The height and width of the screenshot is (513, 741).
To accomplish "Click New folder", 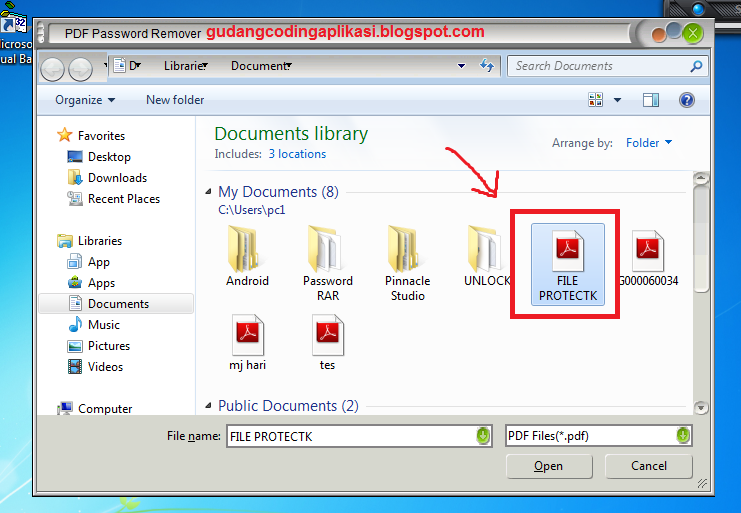I will pyautogui.click(x=175, y=100).
